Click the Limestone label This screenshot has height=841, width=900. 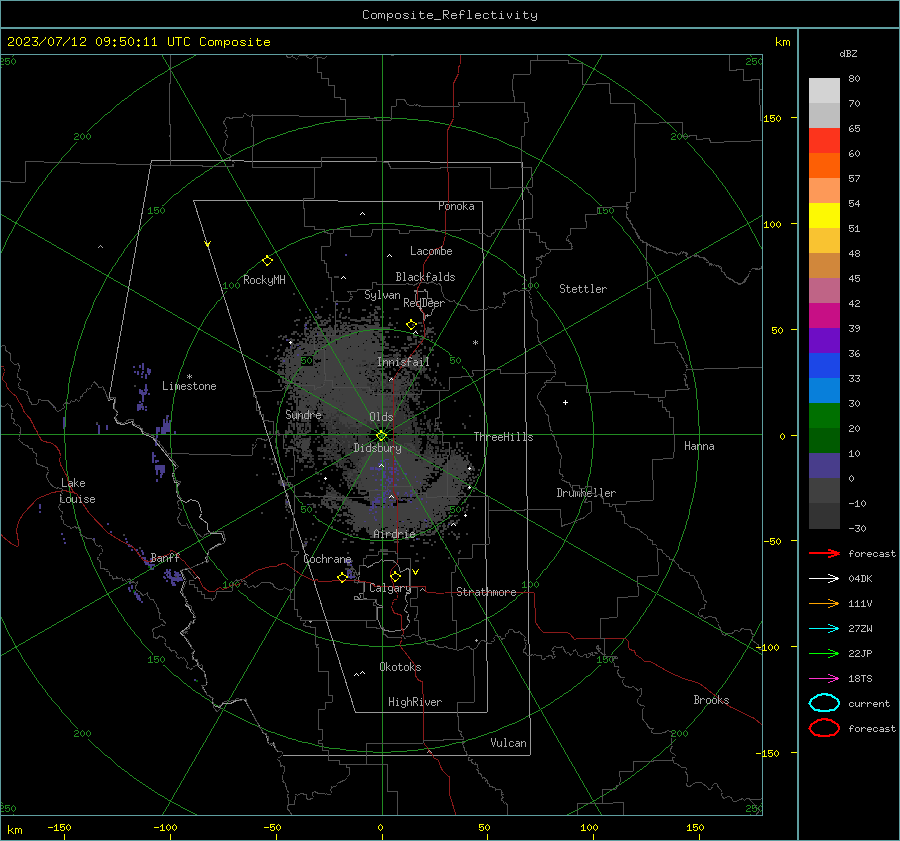189,386
